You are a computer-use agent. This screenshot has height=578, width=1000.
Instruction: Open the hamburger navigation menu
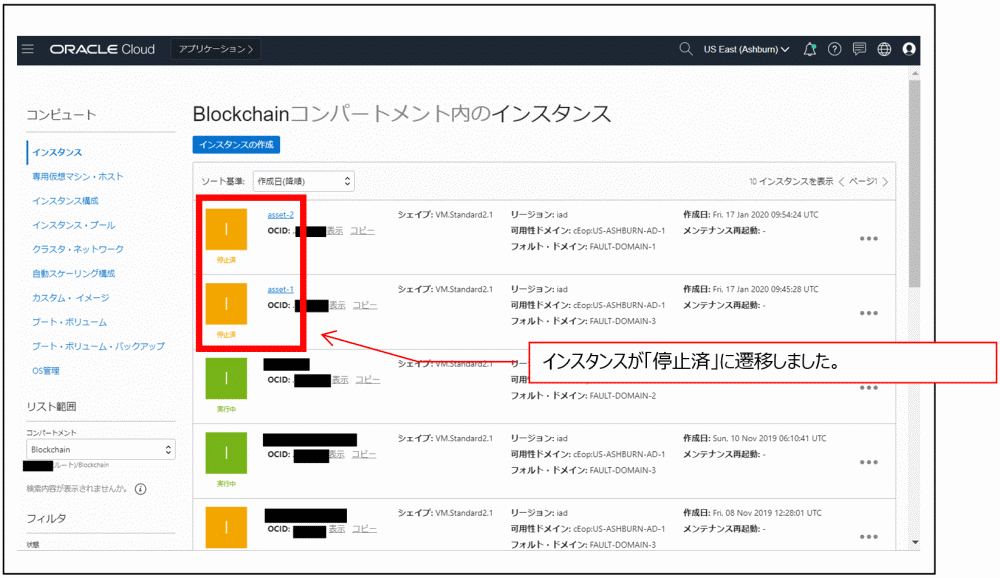point(27,49)
